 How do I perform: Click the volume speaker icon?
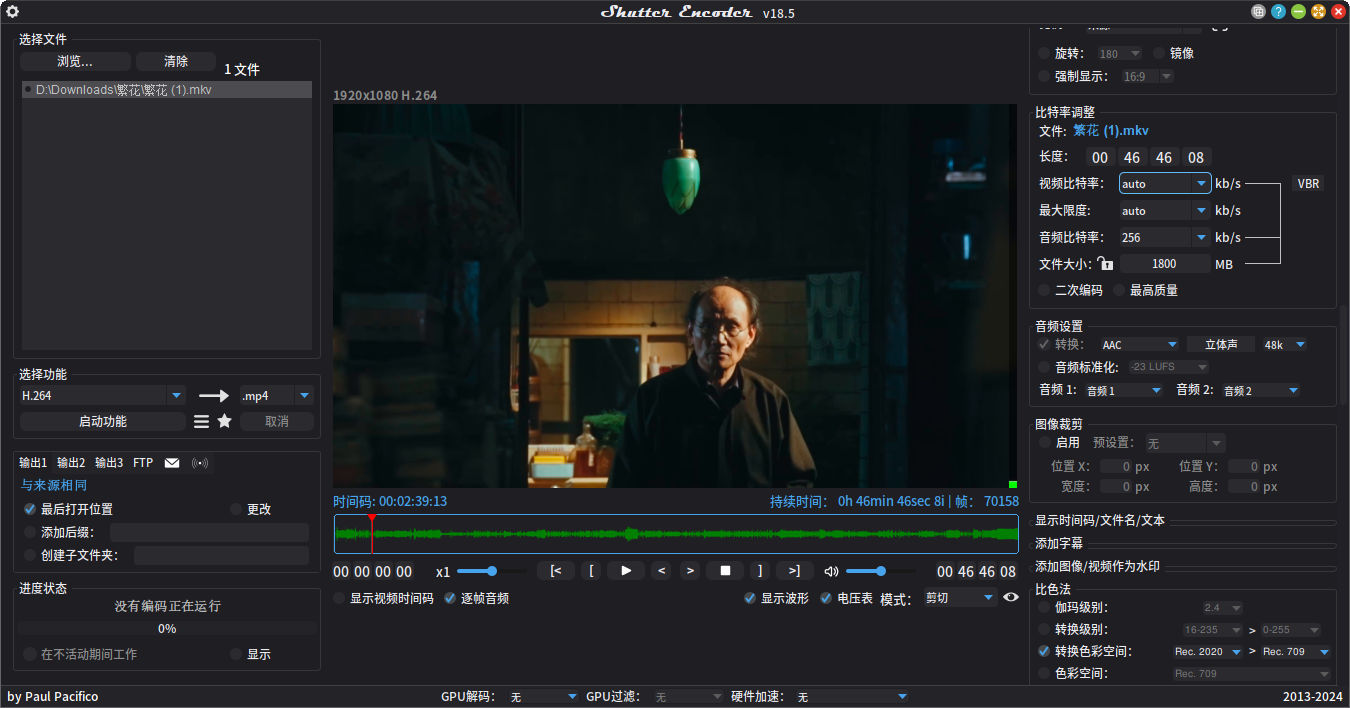(831, 572)
